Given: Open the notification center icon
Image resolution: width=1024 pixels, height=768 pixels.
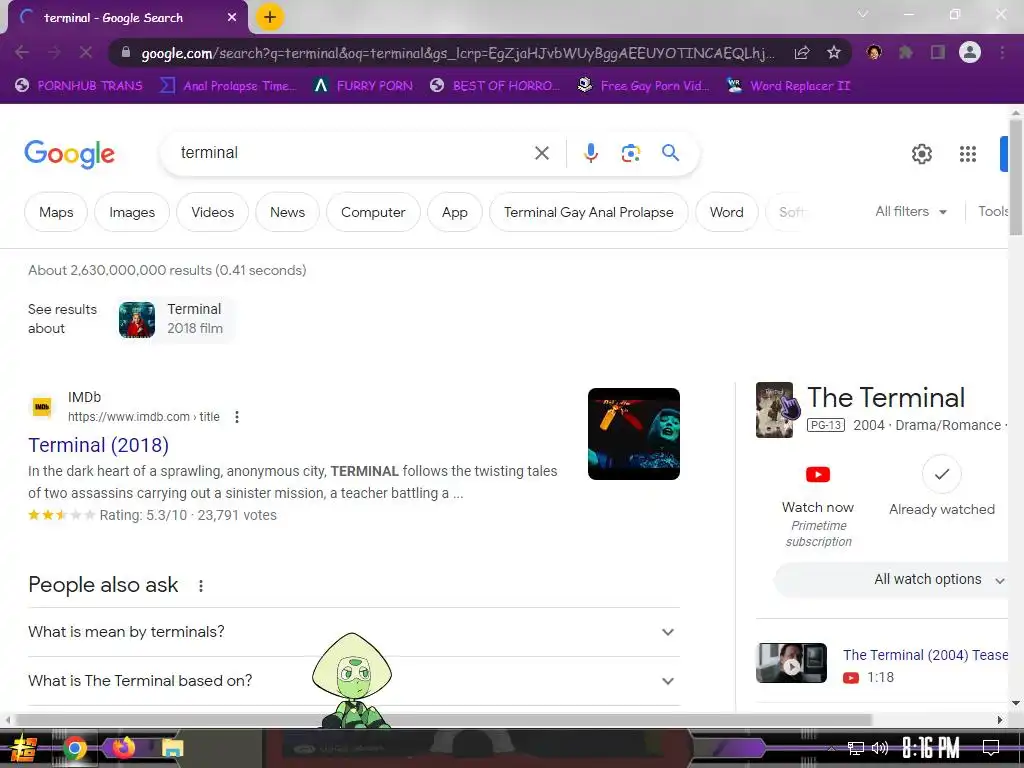Looking at the screenshot, I should [991, 748].
